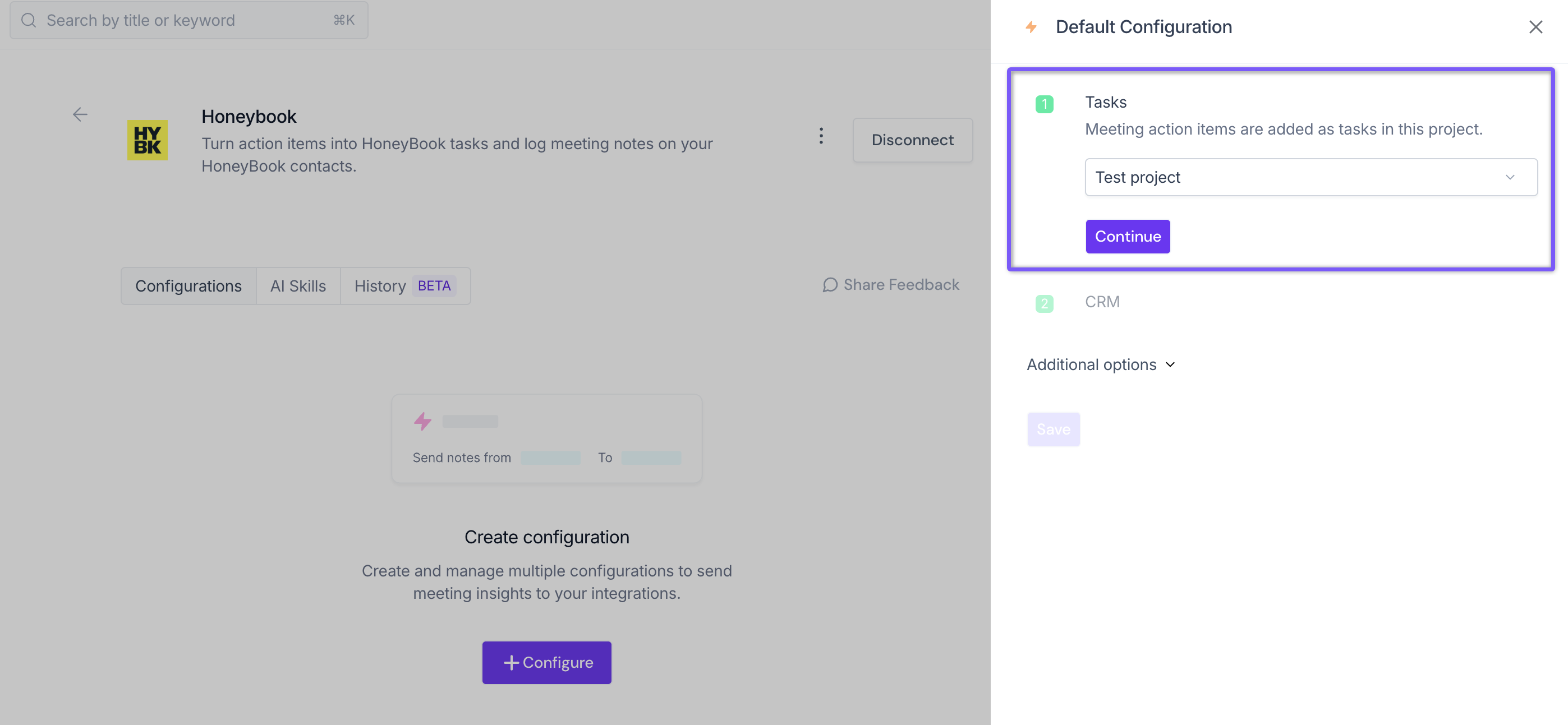Open the three-dot more options menu
This screenshot has width=1568, height=725.
pos(821,136)
